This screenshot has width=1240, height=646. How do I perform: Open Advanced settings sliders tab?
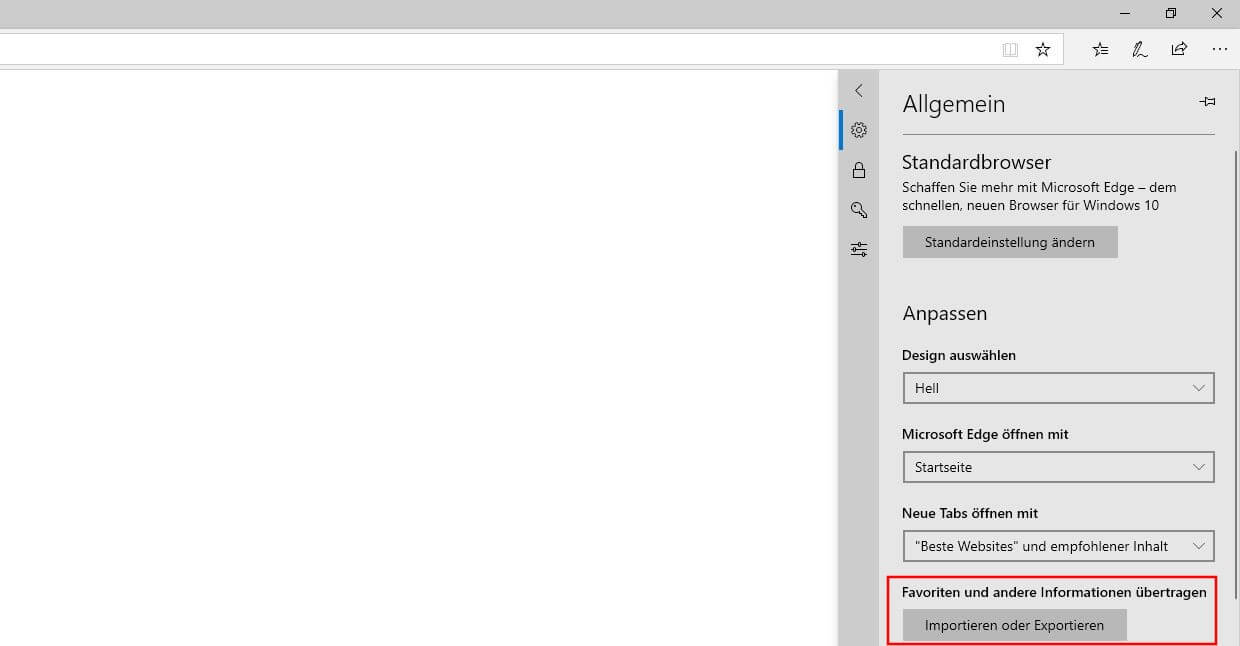point(858,250)
